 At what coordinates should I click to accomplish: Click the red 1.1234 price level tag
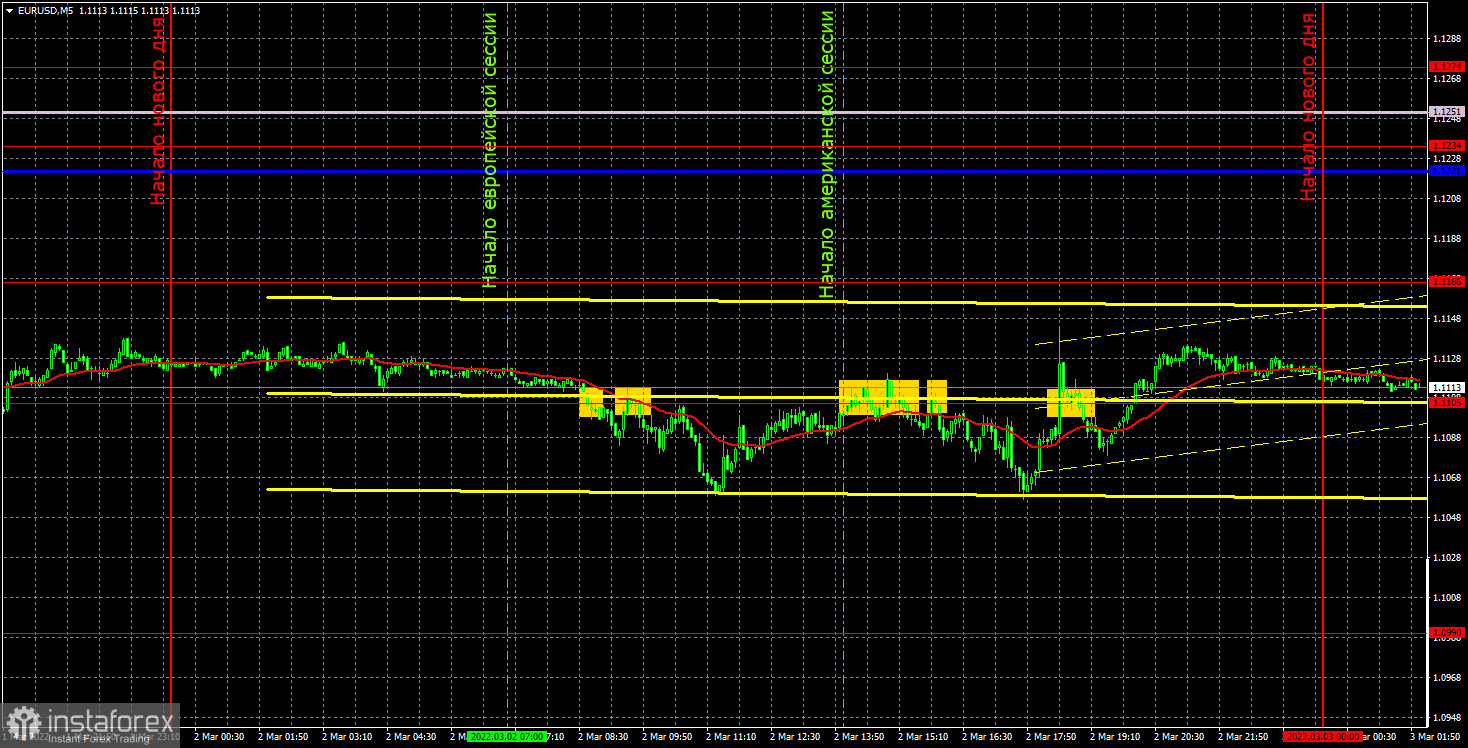click(1447, 146)
